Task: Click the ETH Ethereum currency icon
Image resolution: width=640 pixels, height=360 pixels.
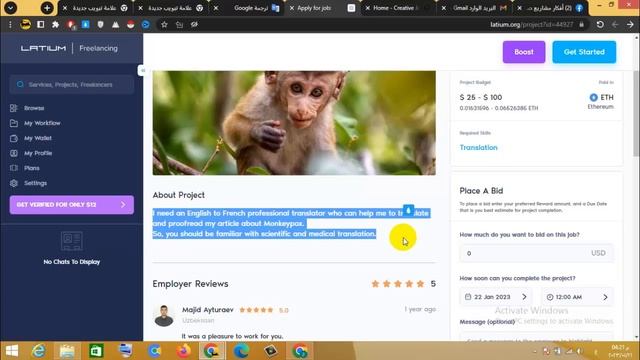Action: tap(593, 97)
